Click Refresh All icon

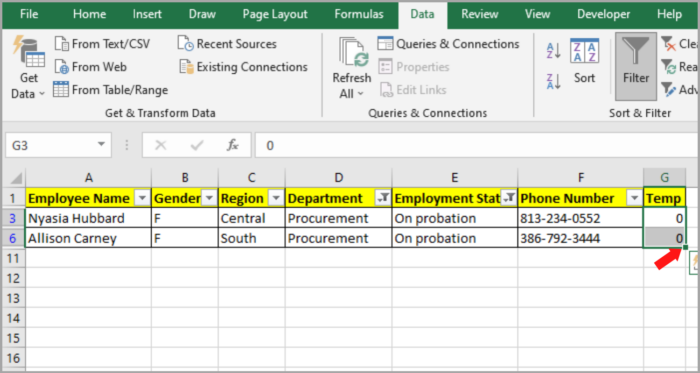click(x=353, y=52)
